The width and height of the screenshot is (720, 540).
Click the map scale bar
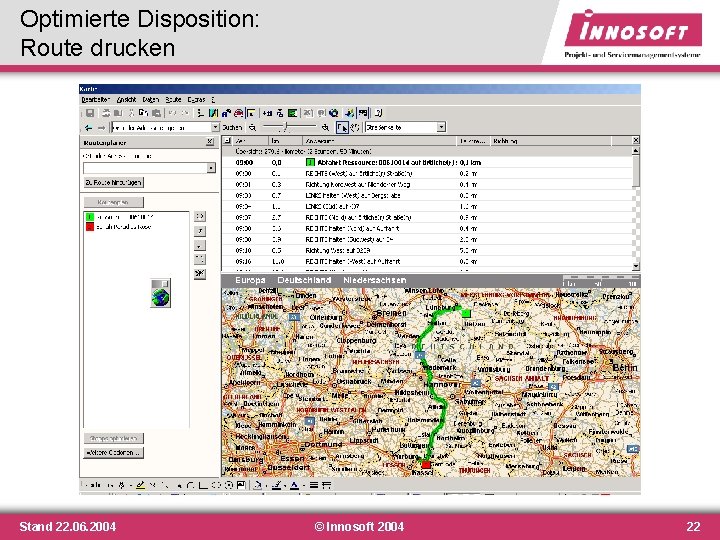(600, 281)
